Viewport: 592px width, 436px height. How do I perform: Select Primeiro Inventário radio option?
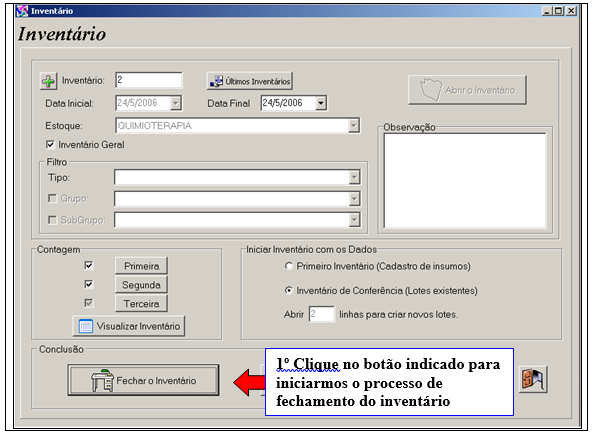(289, 266)
